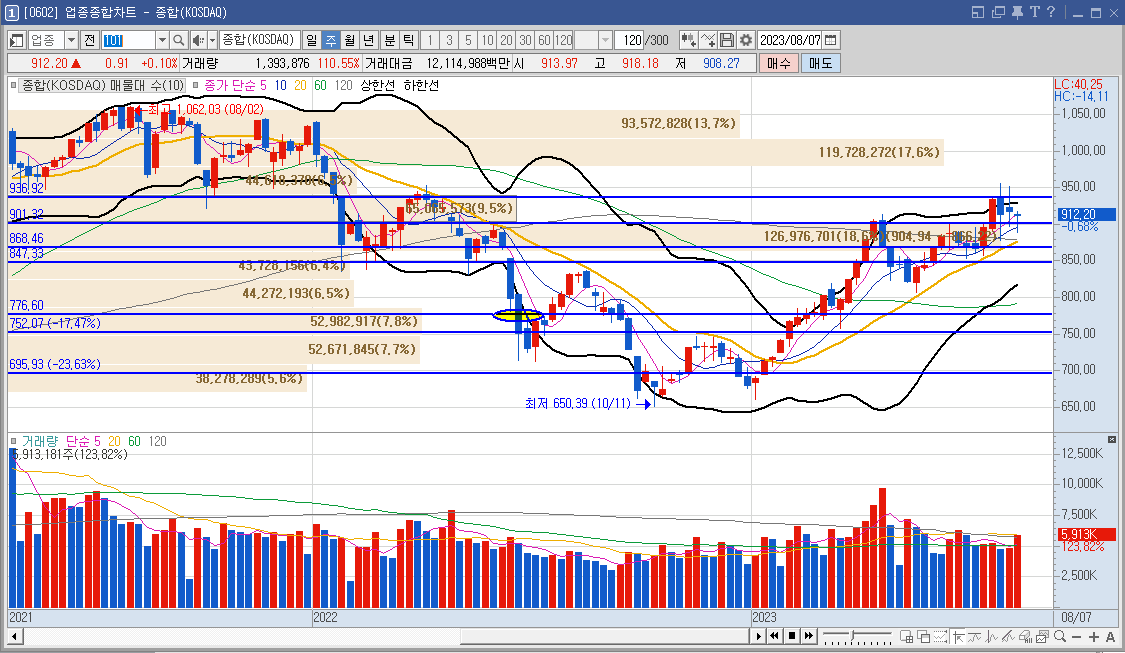Expand the sector code dropdown arrow
The image size is (1125, 653).
coord(162,40)
